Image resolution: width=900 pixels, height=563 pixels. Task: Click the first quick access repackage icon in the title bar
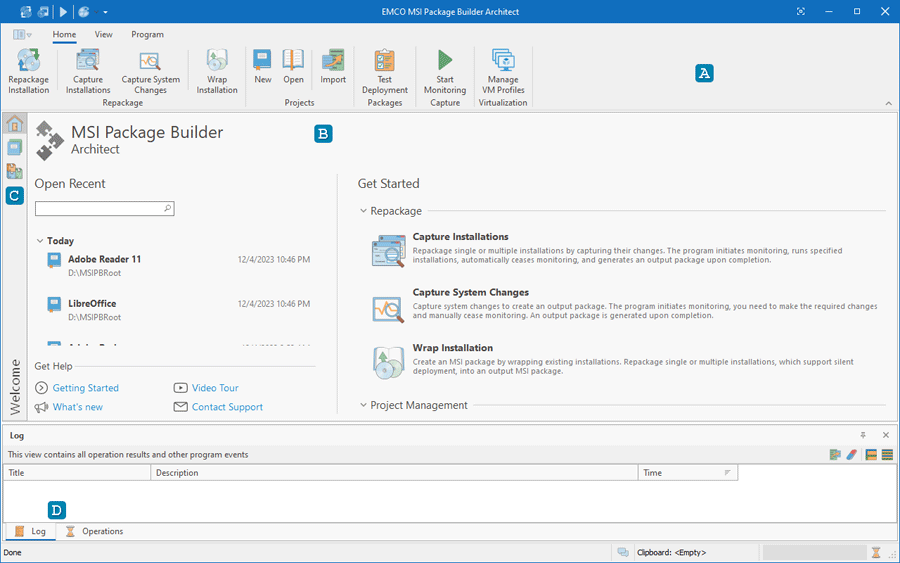click(26, 11)
